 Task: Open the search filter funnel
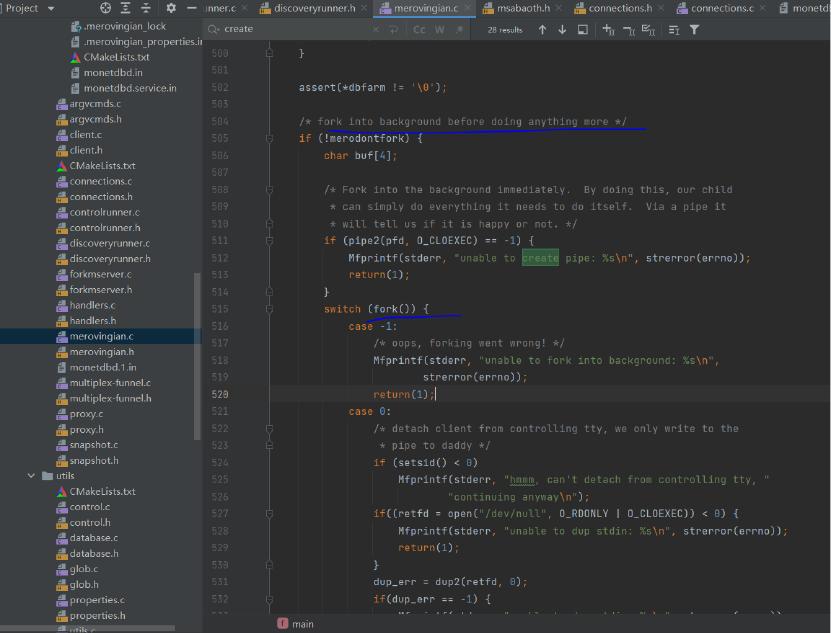[694, 30]
